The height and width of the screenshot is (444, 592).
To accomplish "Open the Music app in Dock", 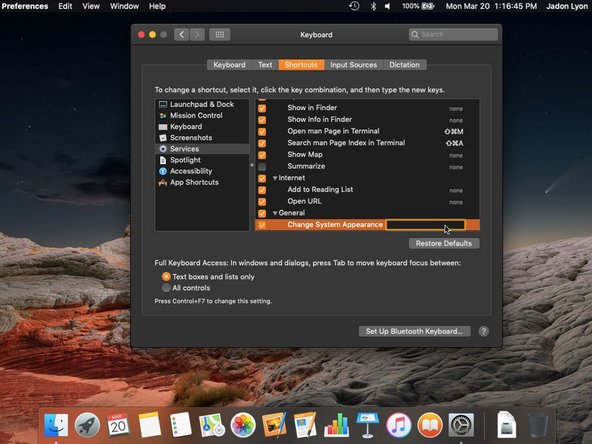I will pyautogui.click(x=399, y=425).
